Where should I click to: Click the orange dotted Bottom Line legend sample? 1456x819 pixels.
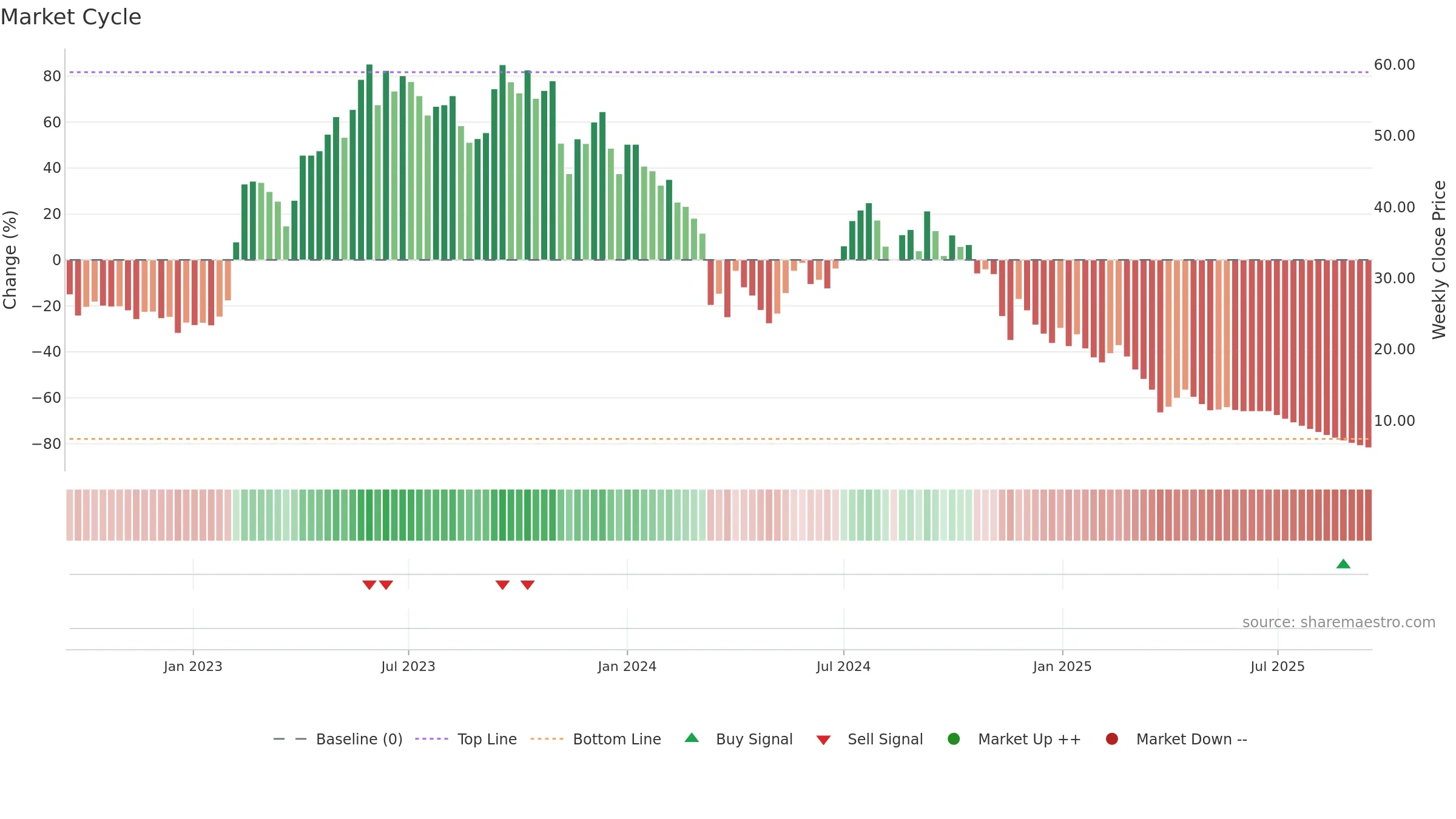coord(547,739)
